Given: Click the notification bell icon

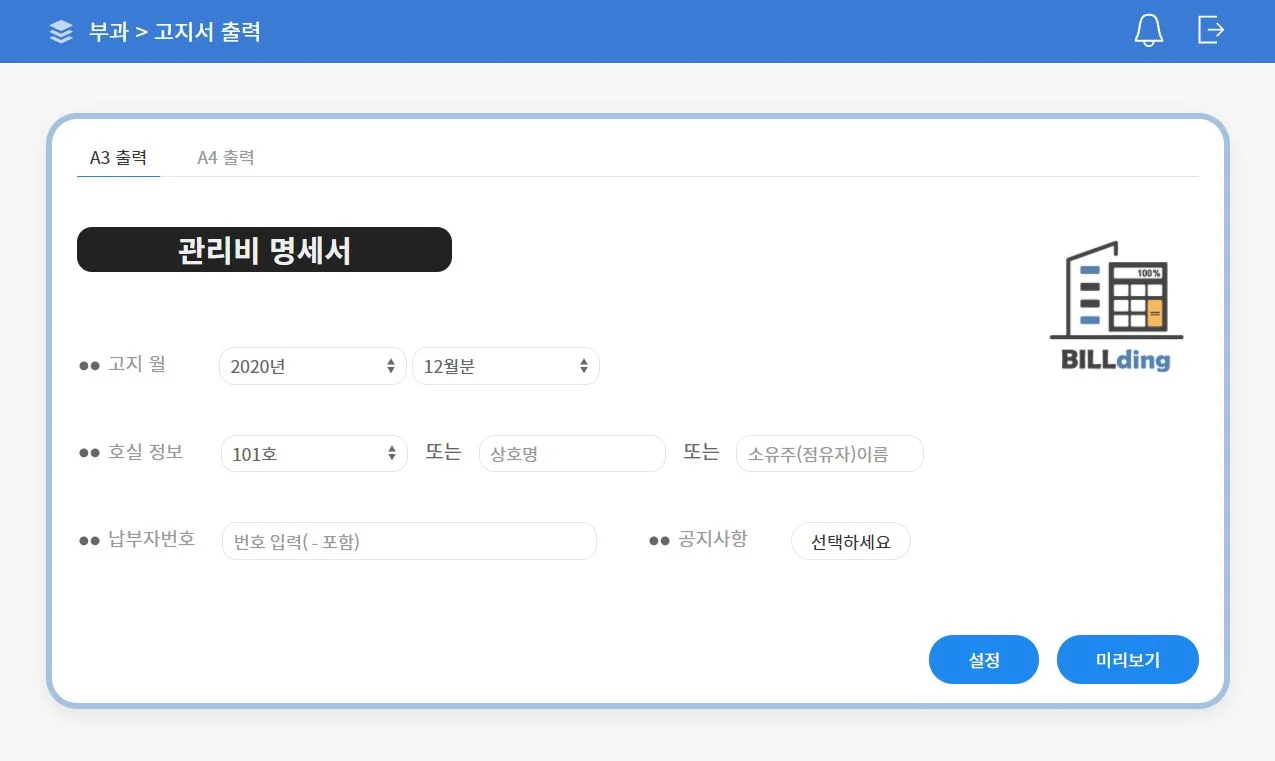Looking at the screenshot, I should click(x=1148, y=31).
